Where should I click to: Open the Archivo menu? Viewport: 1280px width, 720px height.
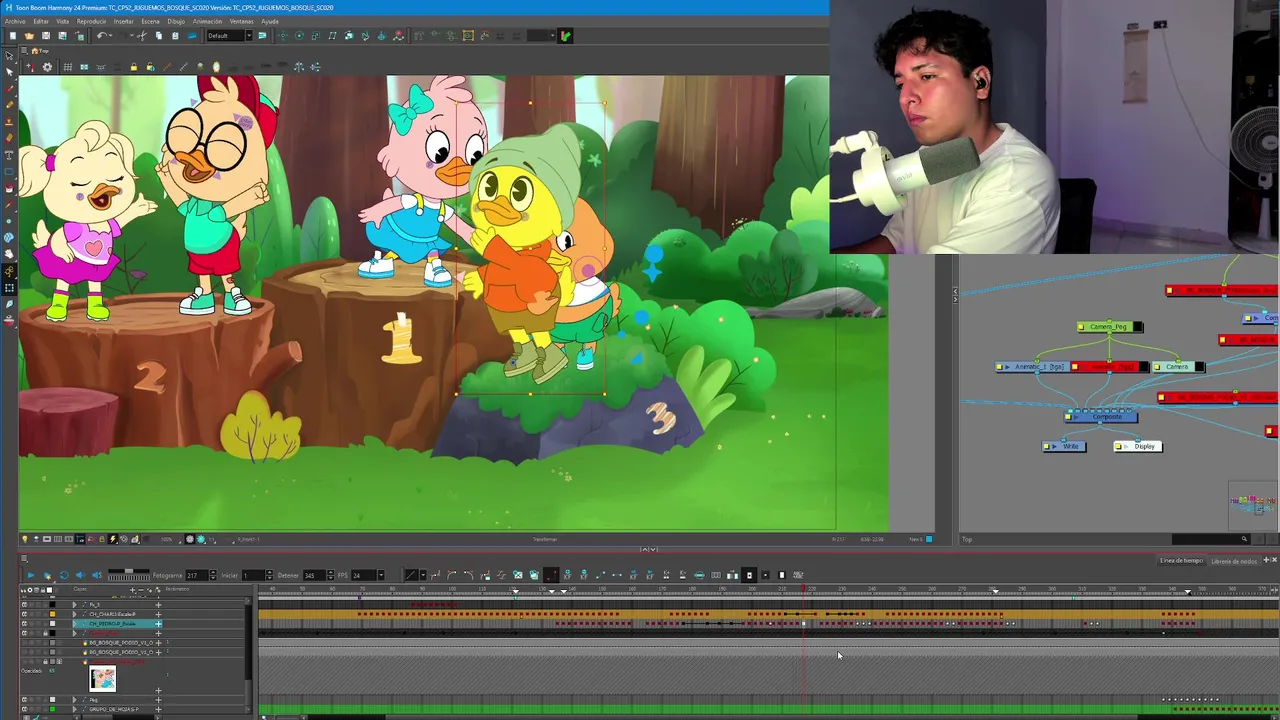[x=15, y=21]
